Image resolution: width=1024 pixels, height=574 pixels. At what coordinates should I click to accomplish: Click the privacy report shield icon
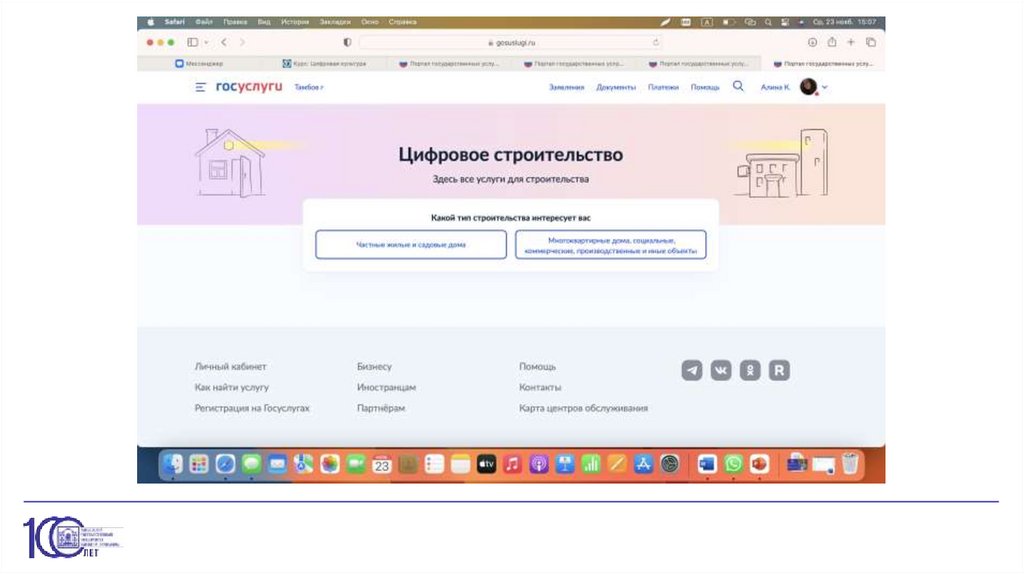[347, 42]
